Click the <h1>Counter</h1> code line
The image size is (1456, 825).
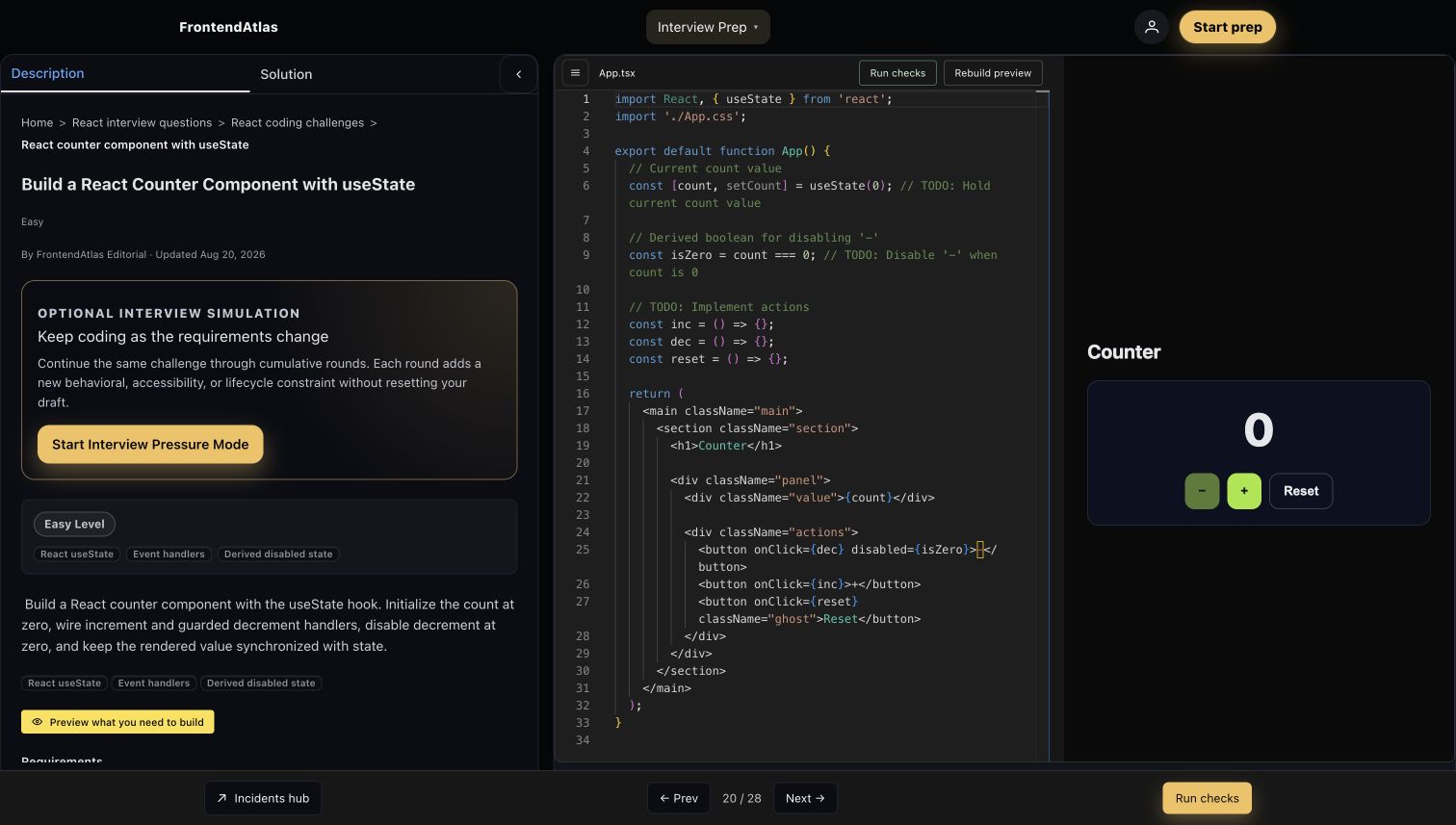726,446
